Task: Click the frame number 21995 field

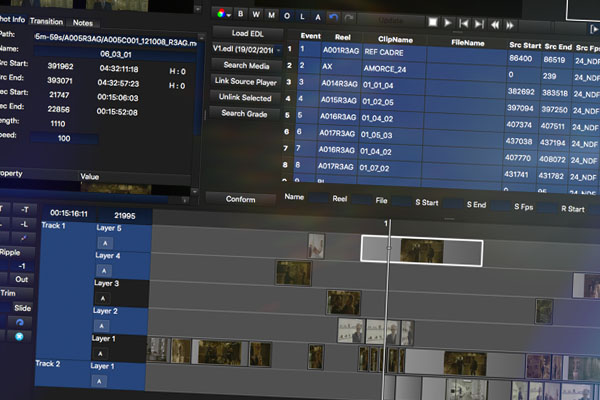Action: point(125,216)
